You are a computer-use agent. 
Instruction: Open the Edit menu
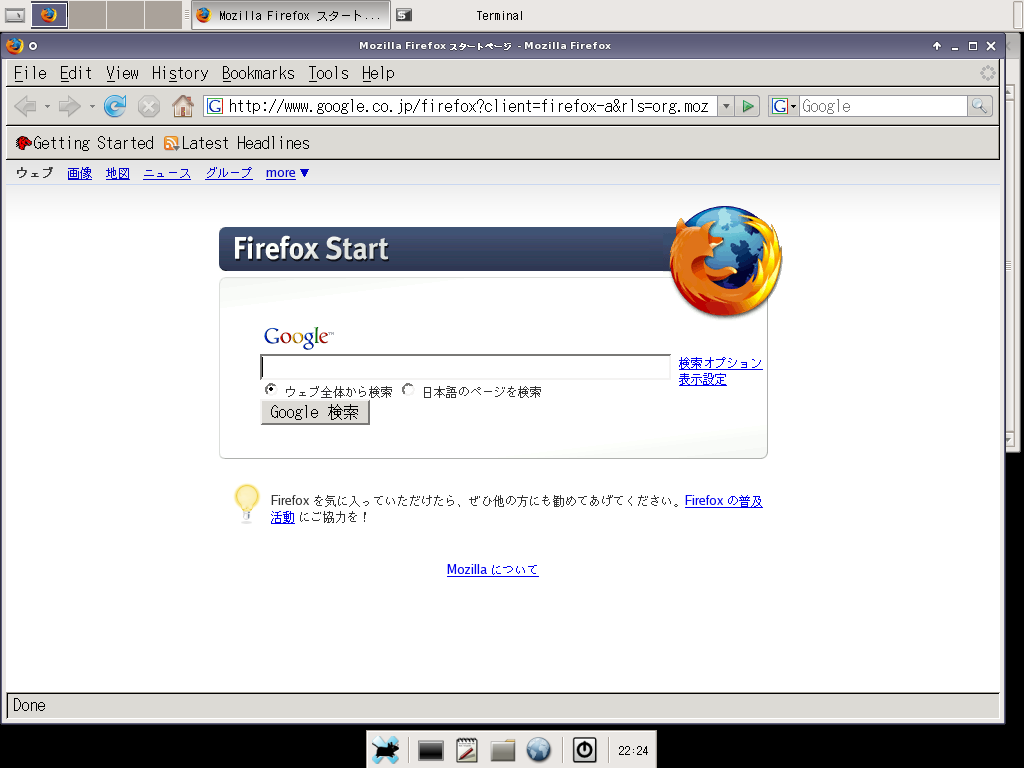coord(76,73)
